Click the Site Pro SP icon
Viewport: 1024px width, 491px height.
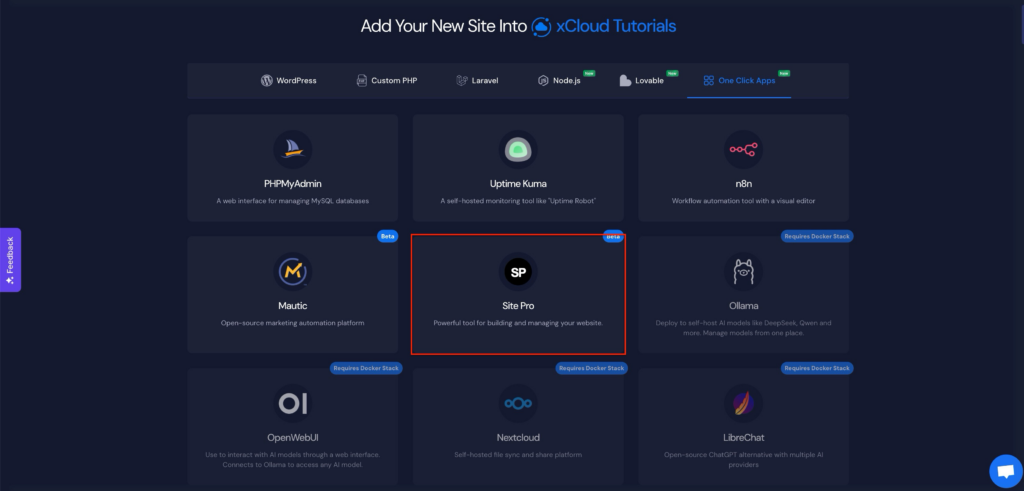[518, 271]
